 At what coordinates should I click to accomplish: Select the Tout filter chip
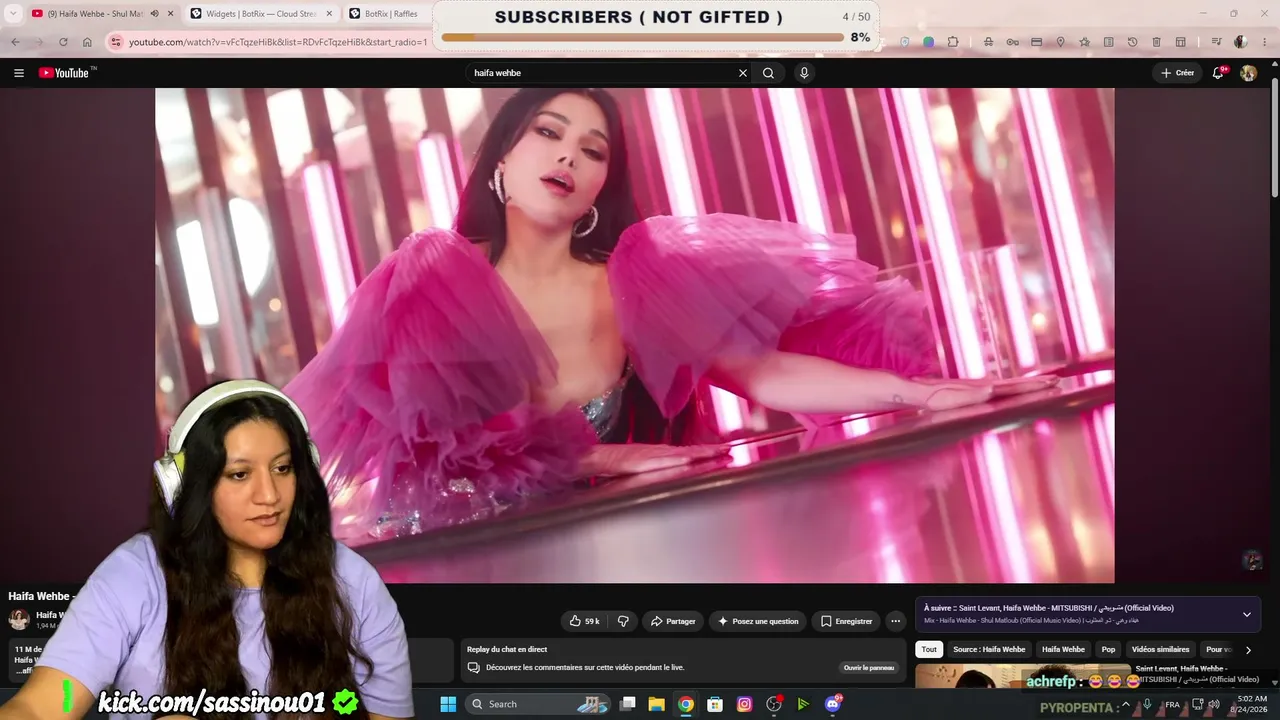click(929, 650)
